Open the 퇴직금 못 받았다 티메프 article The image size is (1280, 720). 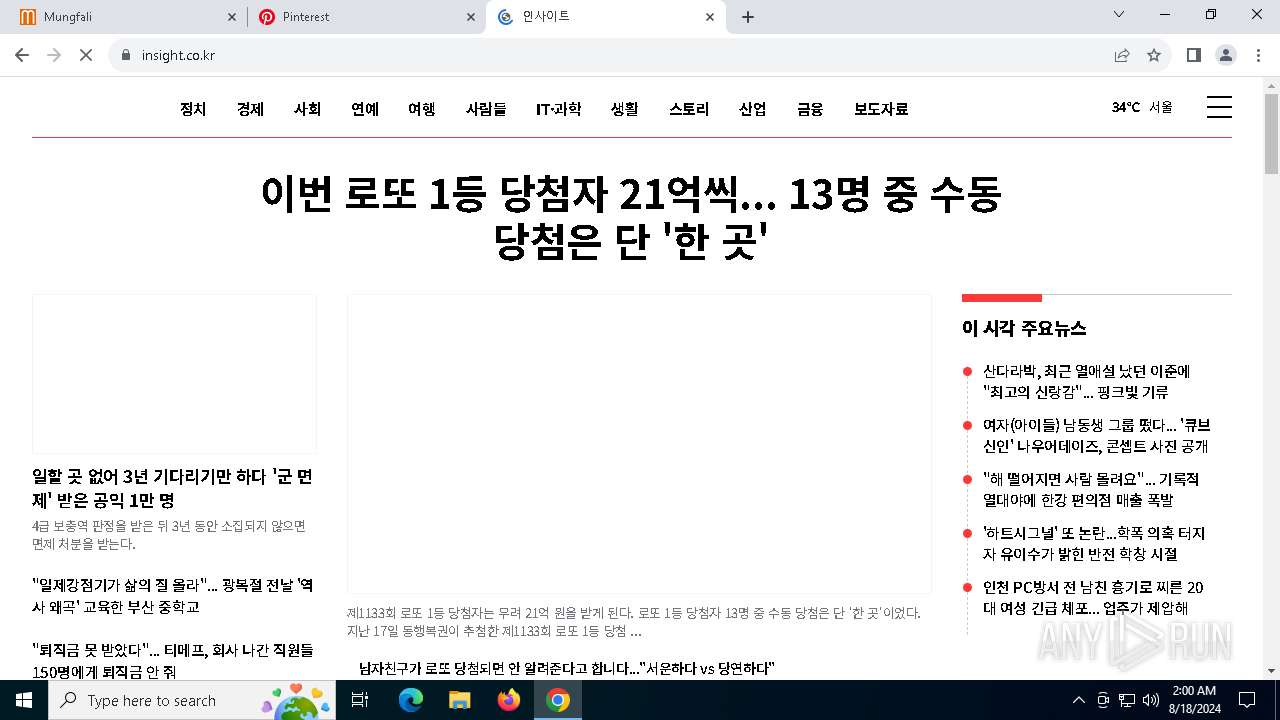[173, 660]
